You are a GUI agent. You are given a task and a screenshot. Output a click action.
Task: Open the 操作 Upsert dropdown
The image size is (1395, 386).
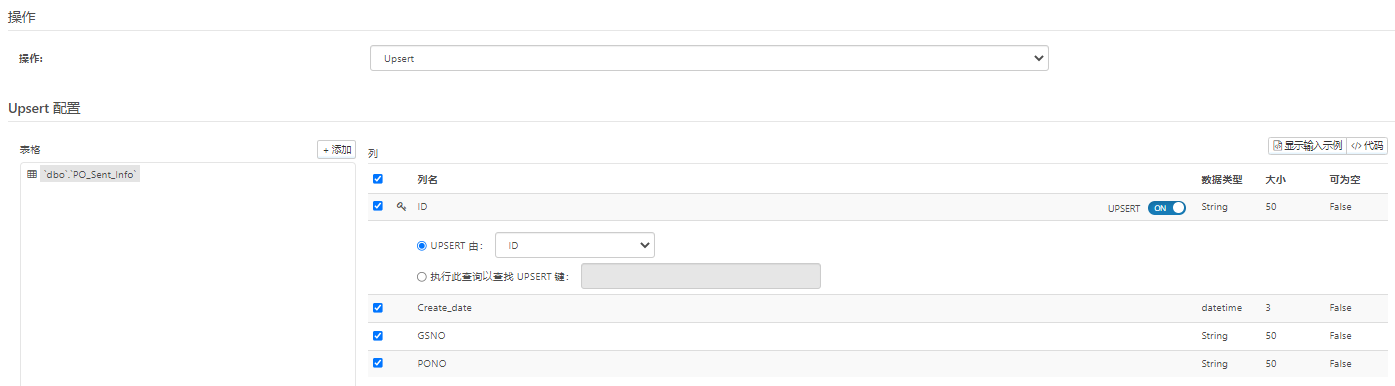click(709, 58)
